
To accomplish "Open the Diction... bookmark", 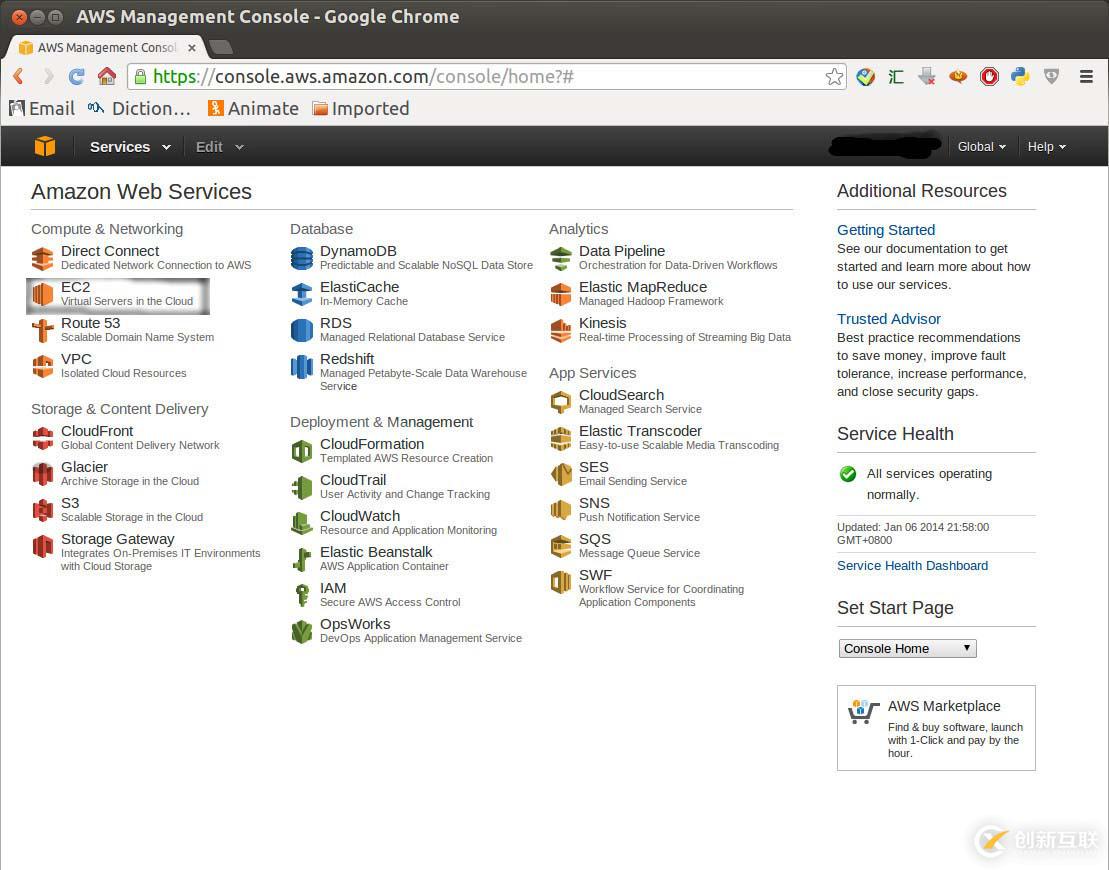I will click(139, 108).
